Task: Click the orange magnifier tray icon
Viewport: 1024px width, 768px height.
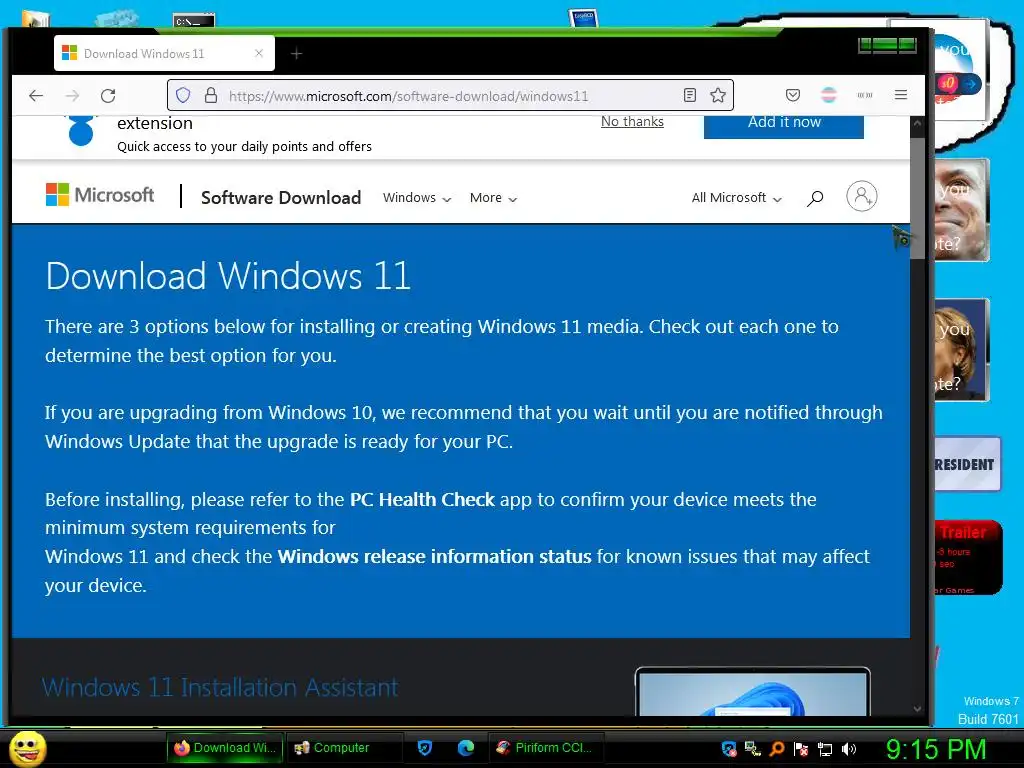Action: click(776, 749)
